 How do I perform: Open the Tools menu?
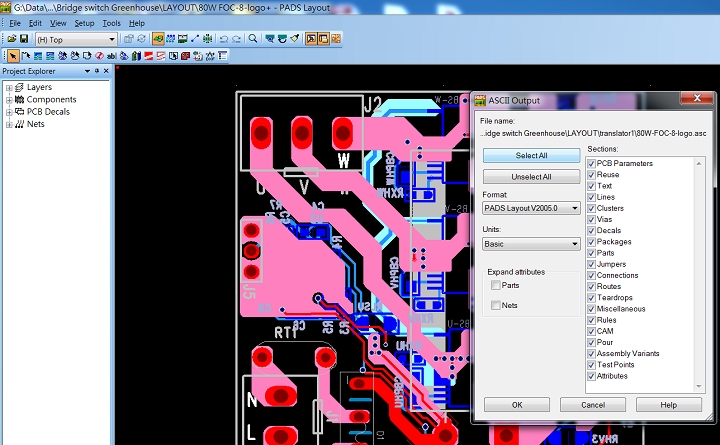point(111,22)
